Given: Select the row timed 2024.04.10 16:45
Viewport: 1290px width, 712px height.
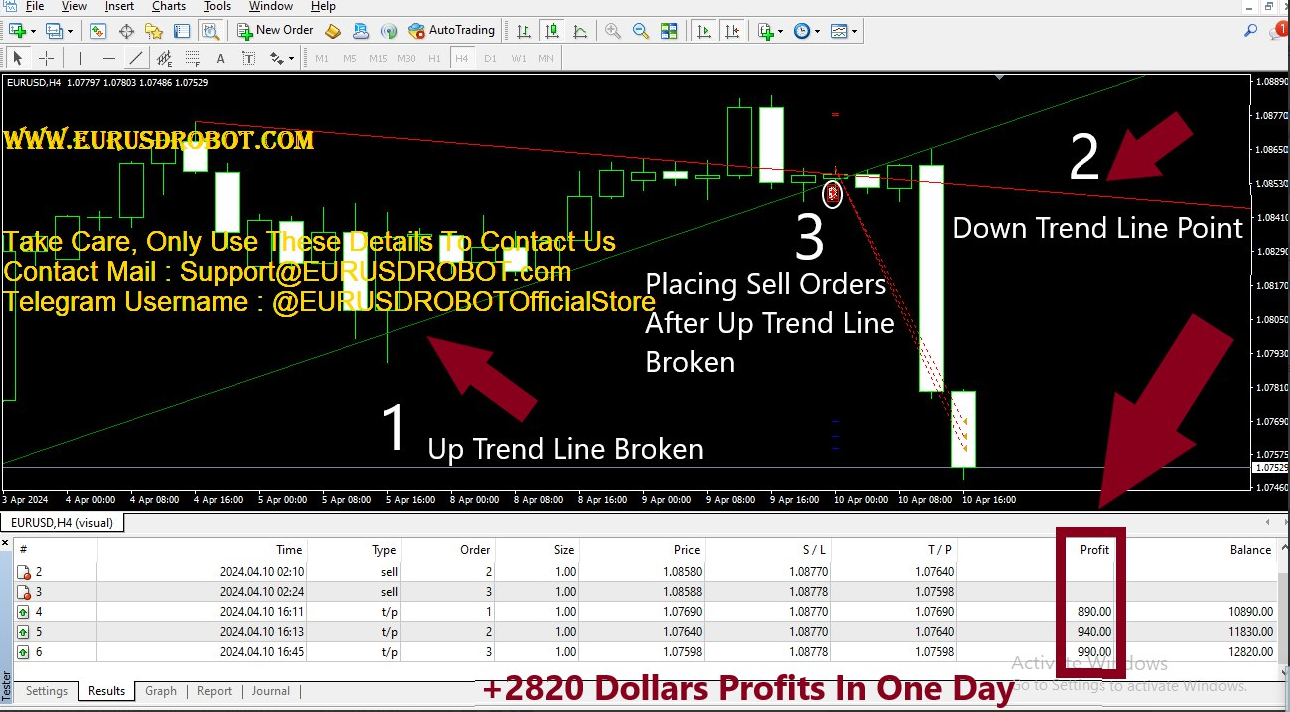Looking at the screenshot, I should point(645,652).
